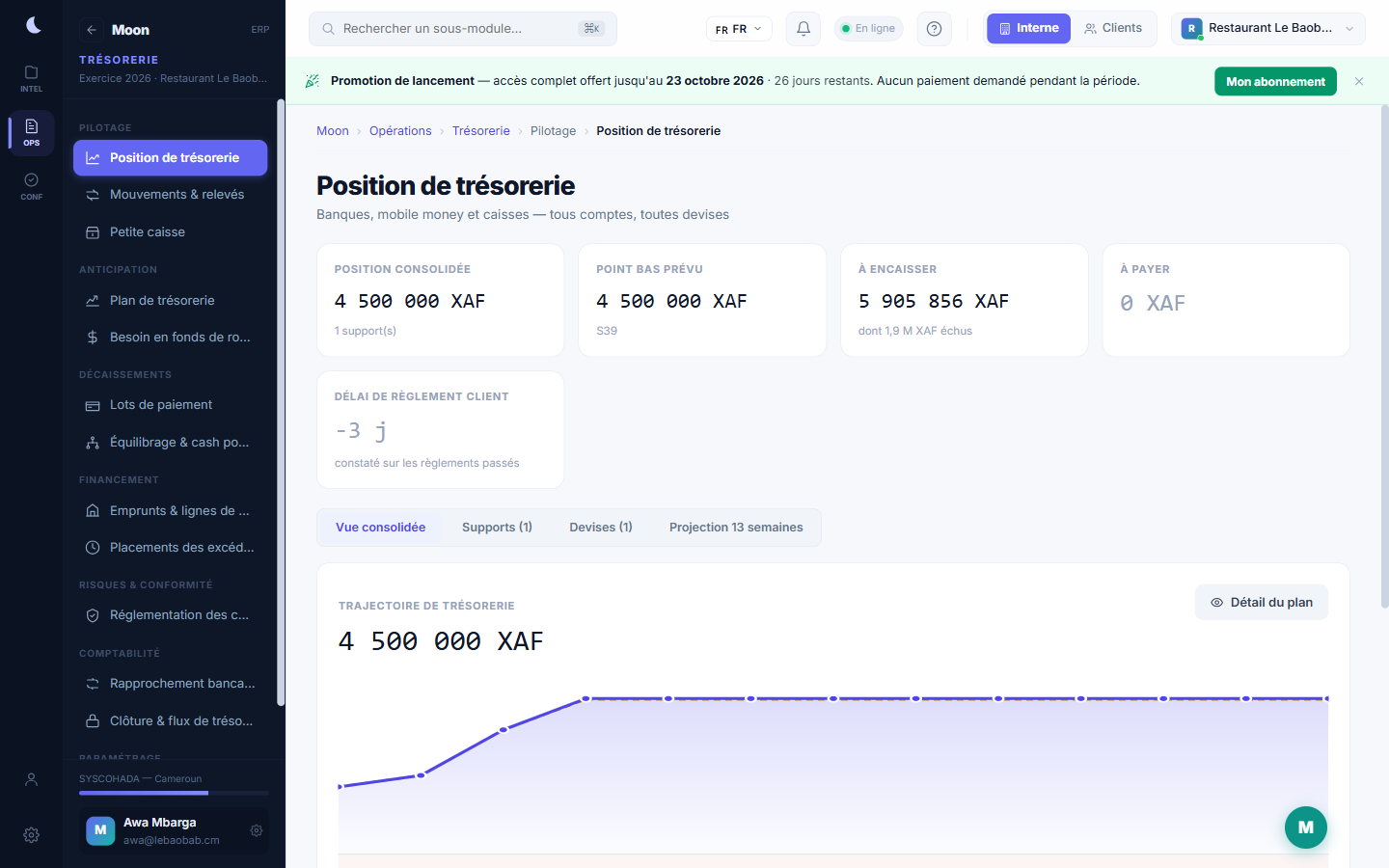Open the floating green M assistant button

click(x=1306, y=827)
